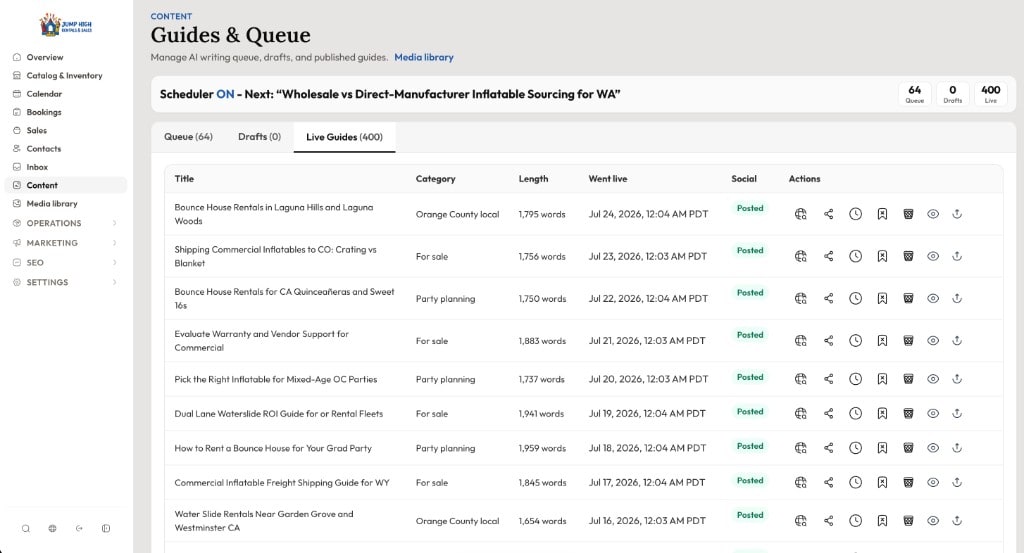
Task: Click the Title column header
Action: point(184,179)
